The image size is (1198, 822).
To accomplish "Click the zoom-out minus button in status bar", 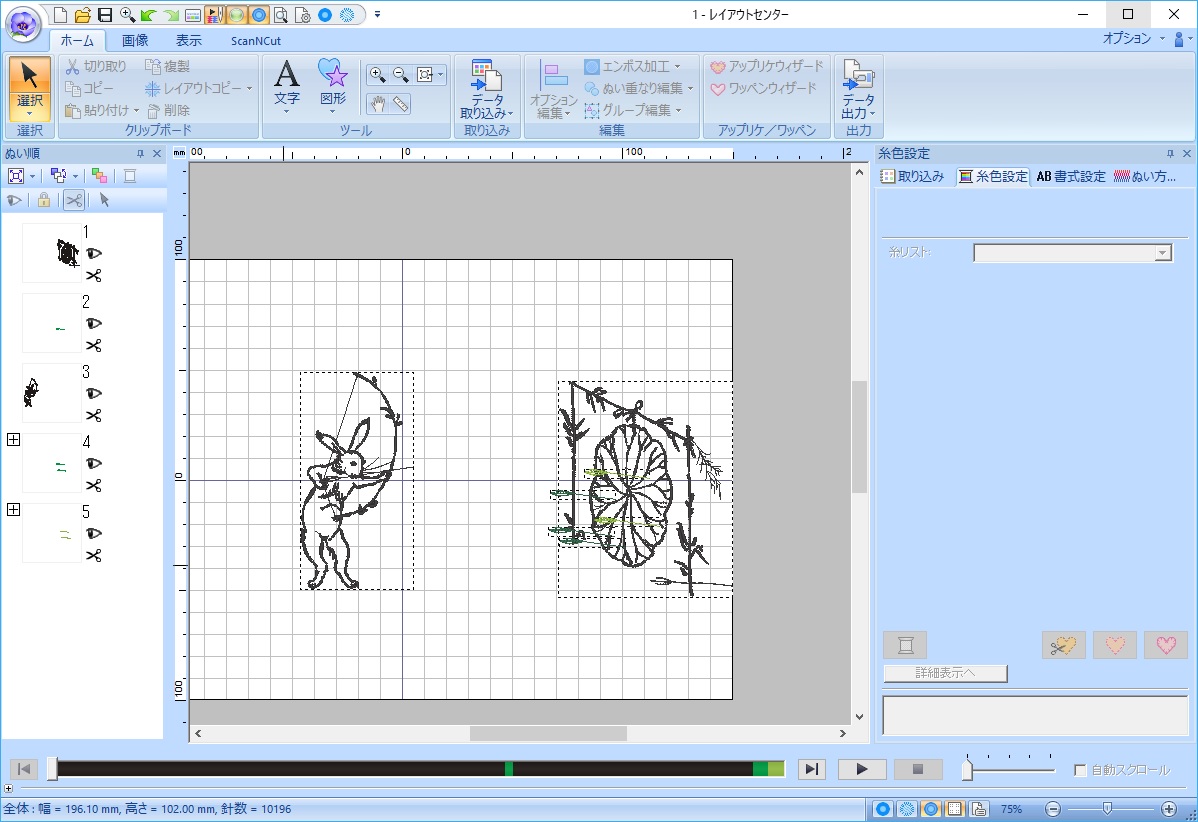I will click(x=1053, y=809).
